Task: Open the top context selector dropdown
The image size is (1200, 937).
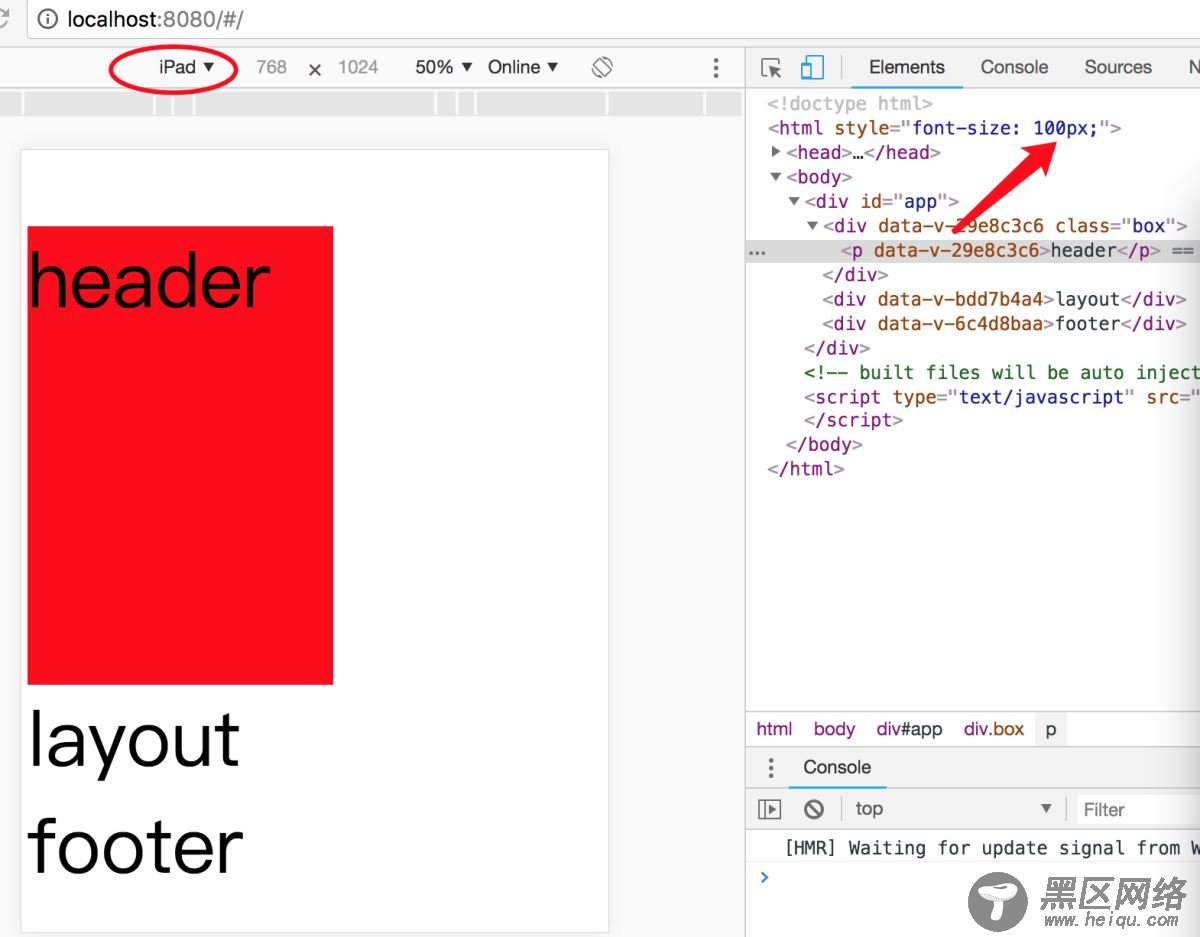Action: click(x=954, y=809)
